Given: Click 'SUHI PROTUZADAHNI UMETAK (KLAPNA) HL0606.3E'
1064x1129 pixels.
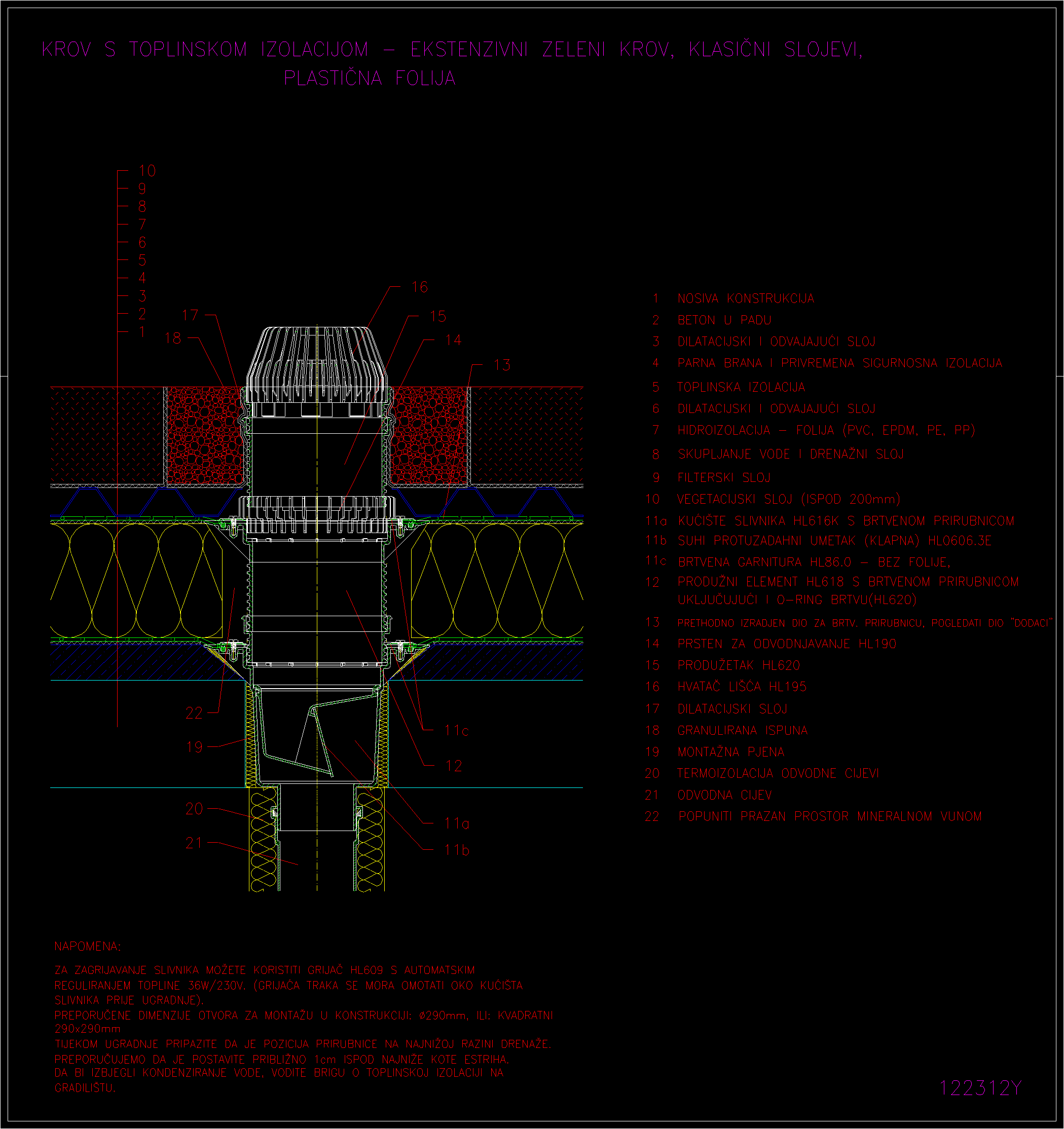Looking at the screenshot, I should 834,541.
